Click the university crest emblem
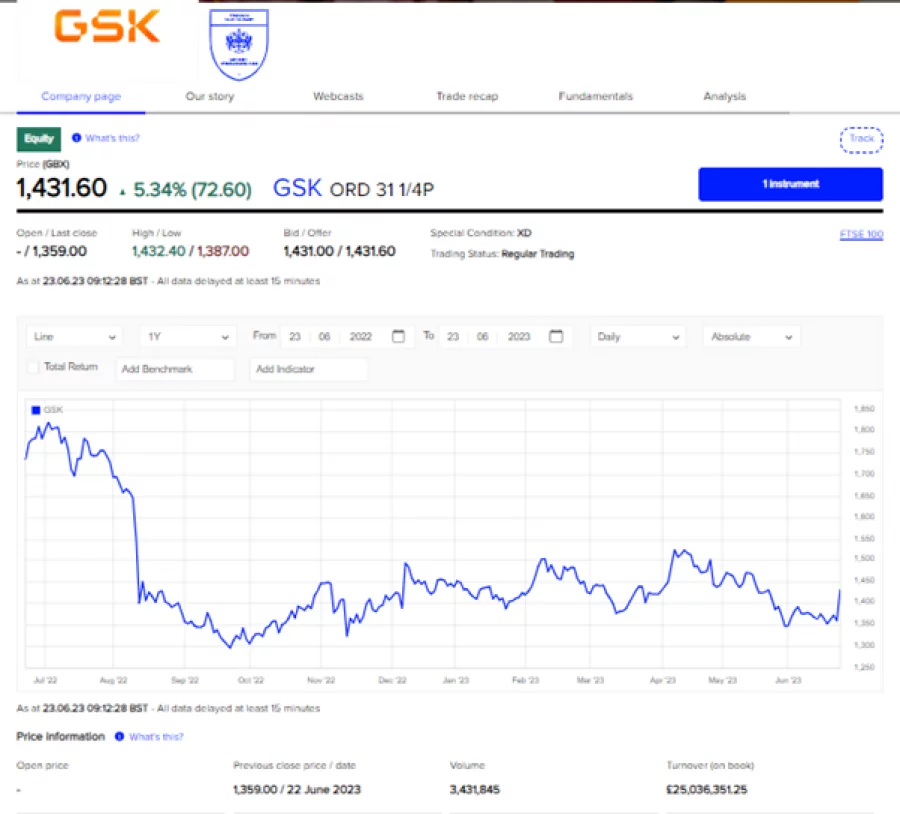This screenshot has height=814, width=900. tap(238, 42)
